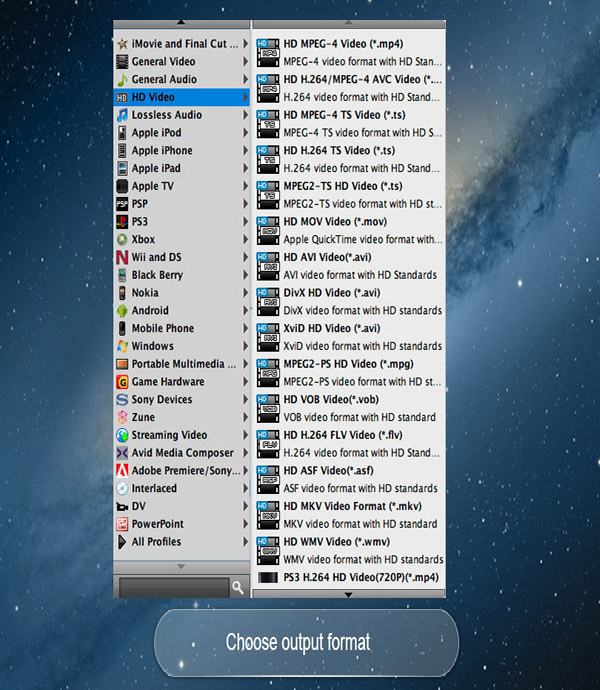Image resolution: width=600 pixels, height=690 pixels.
Task: Expand the Lossless Audio submenu arrow
Action: (x=246, y=115)
